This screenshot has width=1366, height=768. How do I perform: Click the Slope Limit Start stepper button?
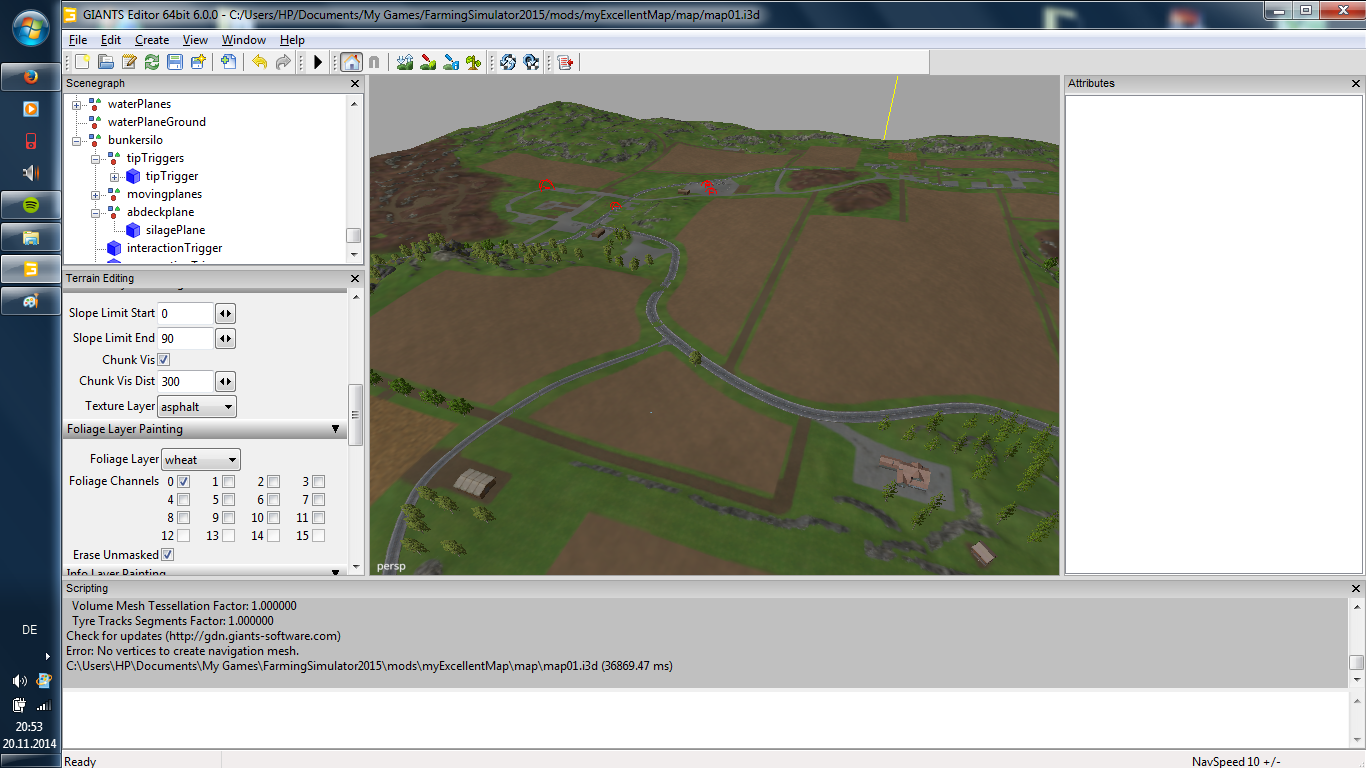pos(225,313)
